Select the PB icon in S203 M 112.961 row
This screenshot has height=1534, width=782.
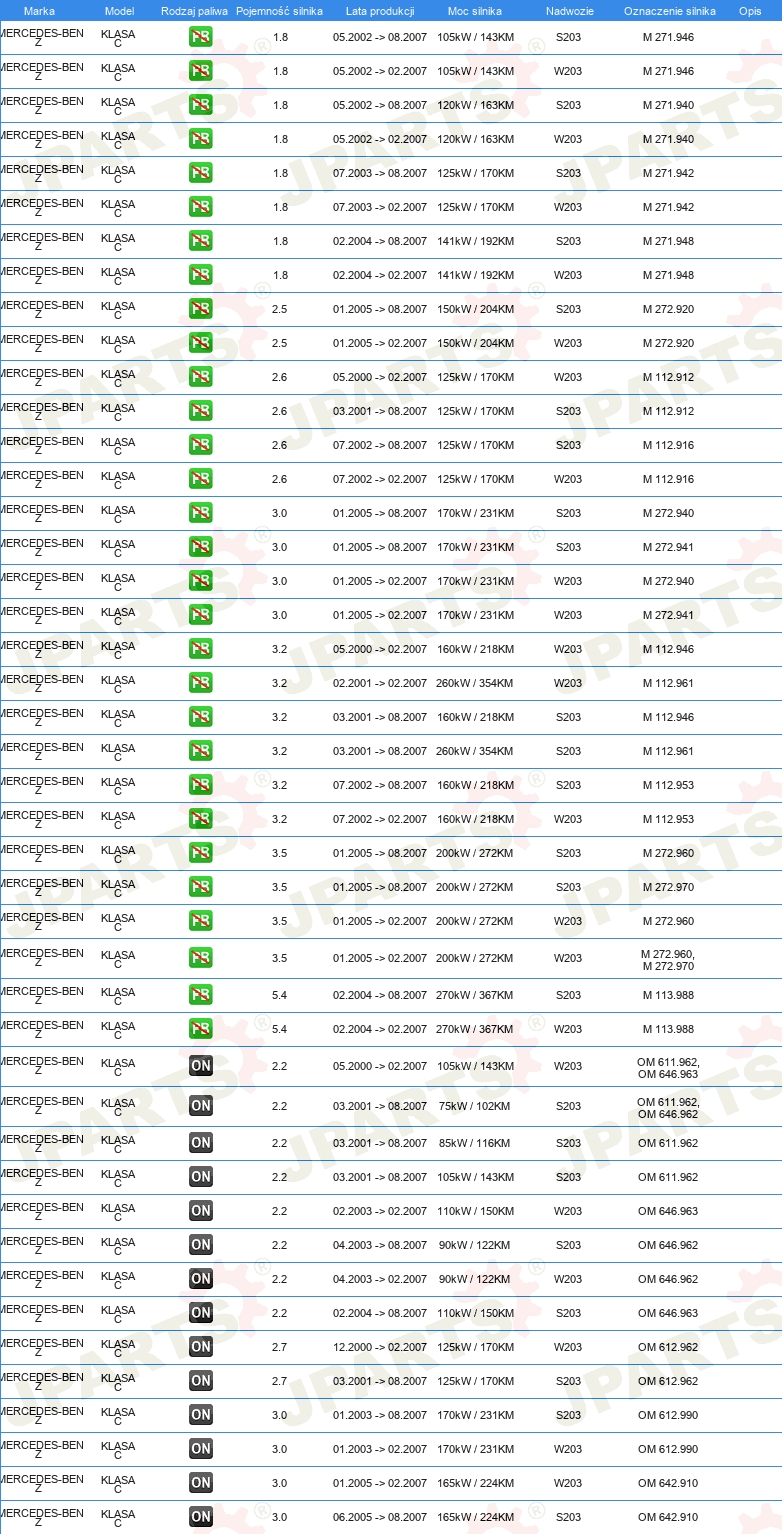pyautogui.click(x=201, y=751)
